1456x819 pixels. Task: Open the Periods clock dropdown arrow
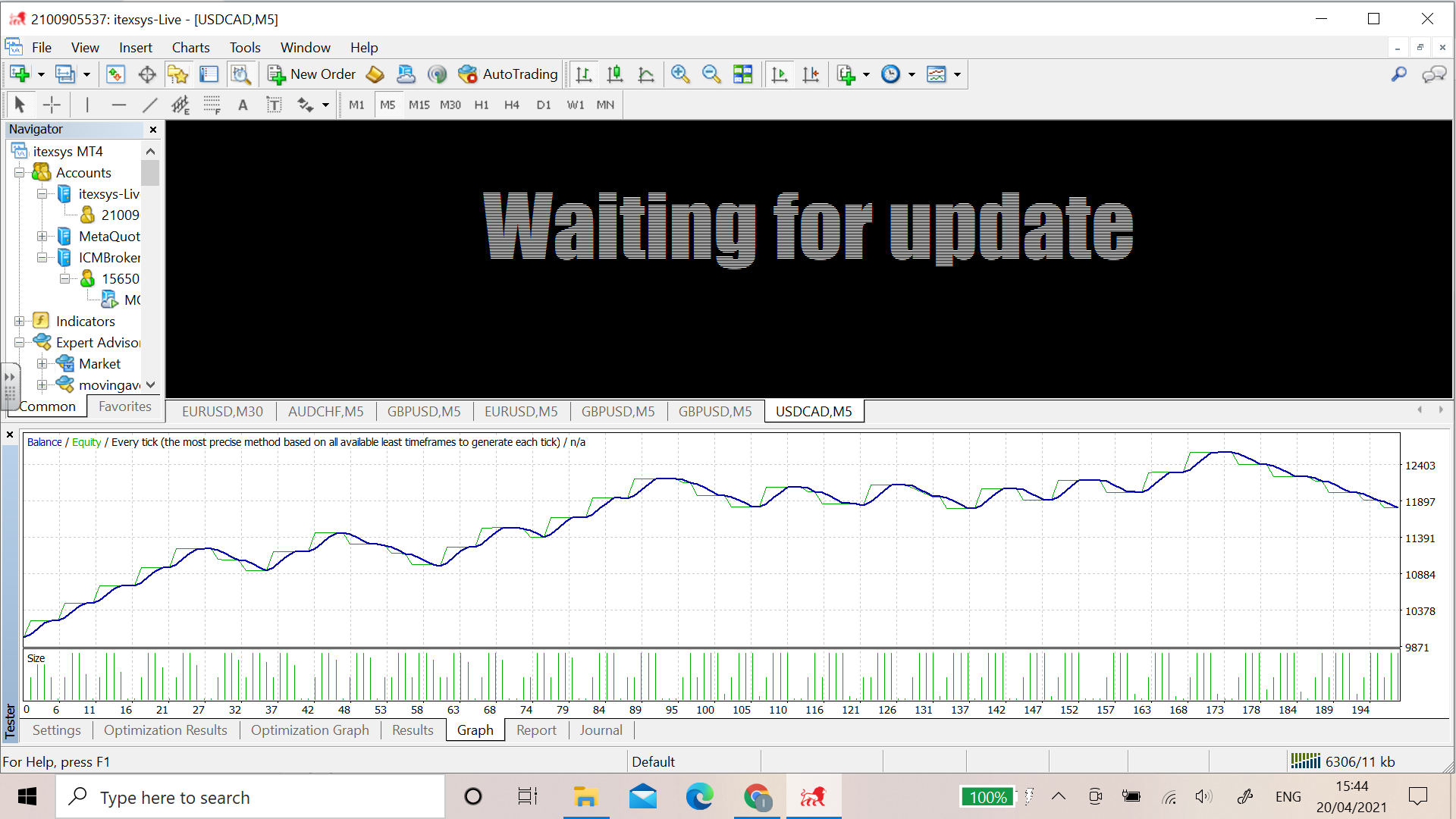click(912, 74)
